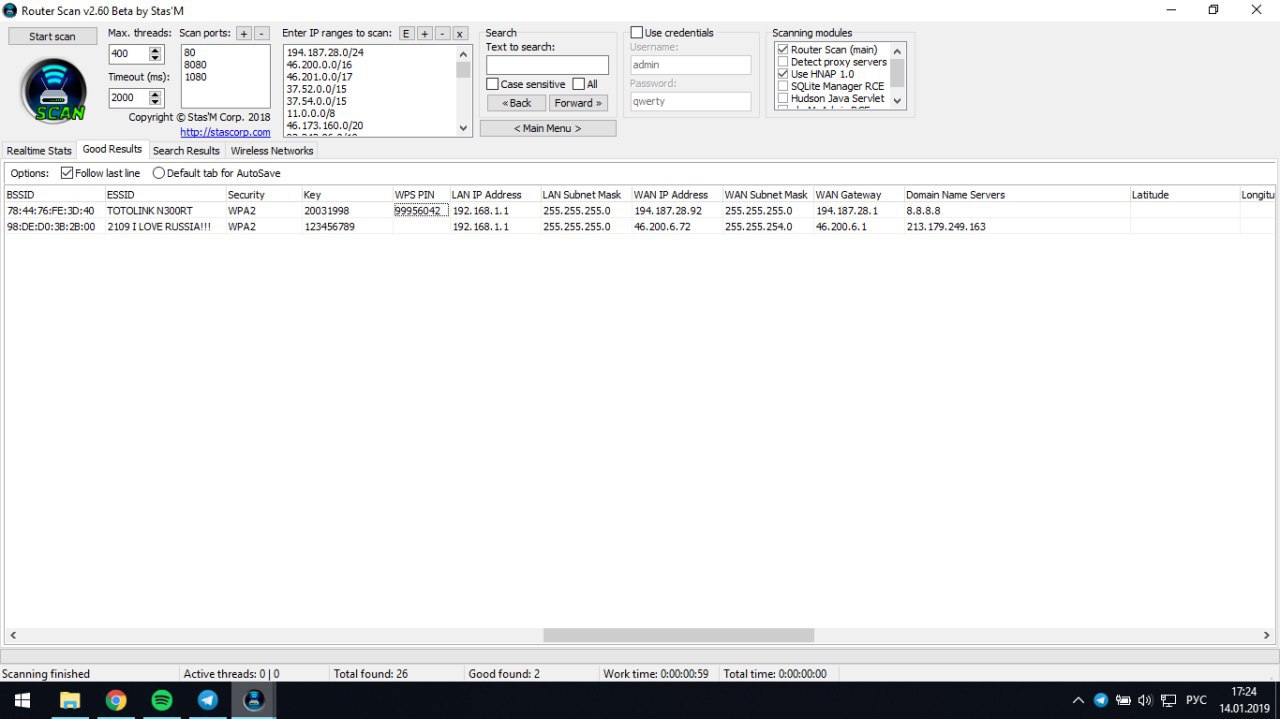This screenshot has height=719, width=1280.
Task: Select the TOTOLINK N300RT row ESSID
Action: tap(150, 211)
